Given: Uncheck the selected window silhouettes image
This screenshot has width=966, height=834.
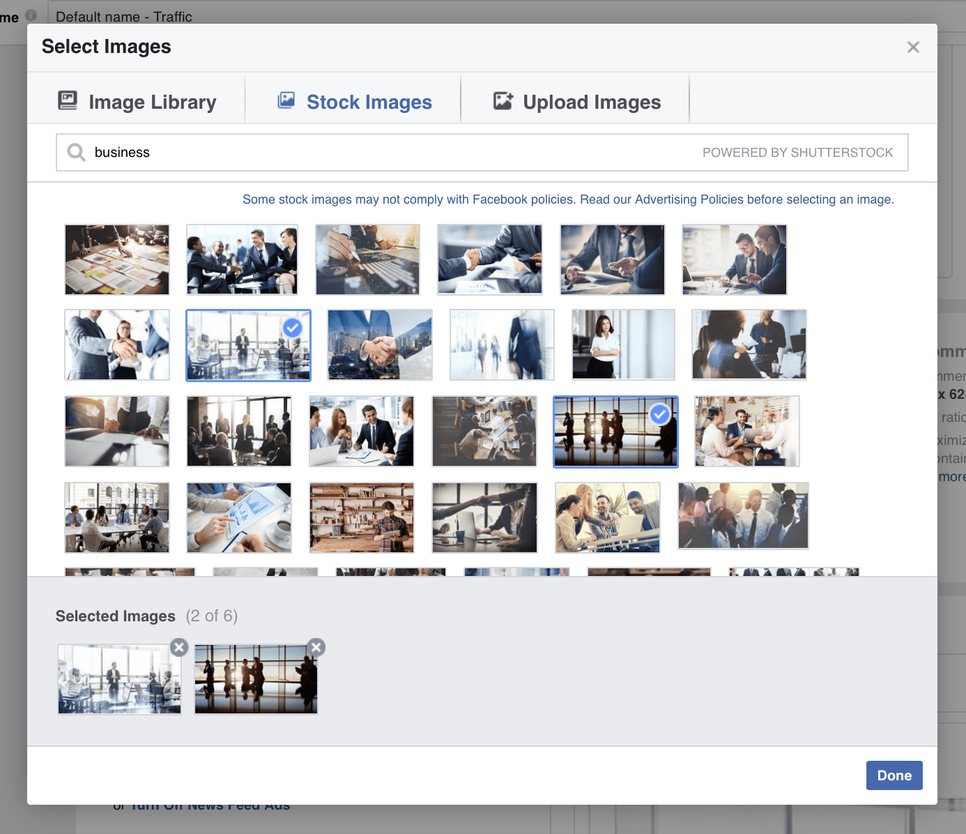Looking at the screenshot, I should (x=615, y=431).
